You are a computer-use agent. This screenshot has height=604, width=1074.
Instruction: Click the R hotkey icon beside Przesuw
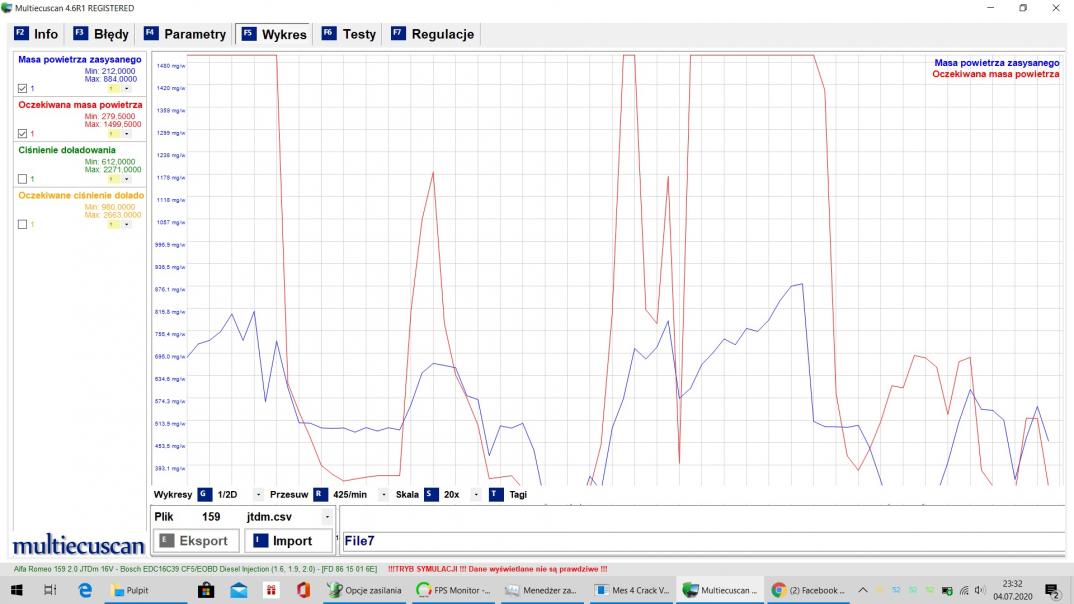point(320,494)
